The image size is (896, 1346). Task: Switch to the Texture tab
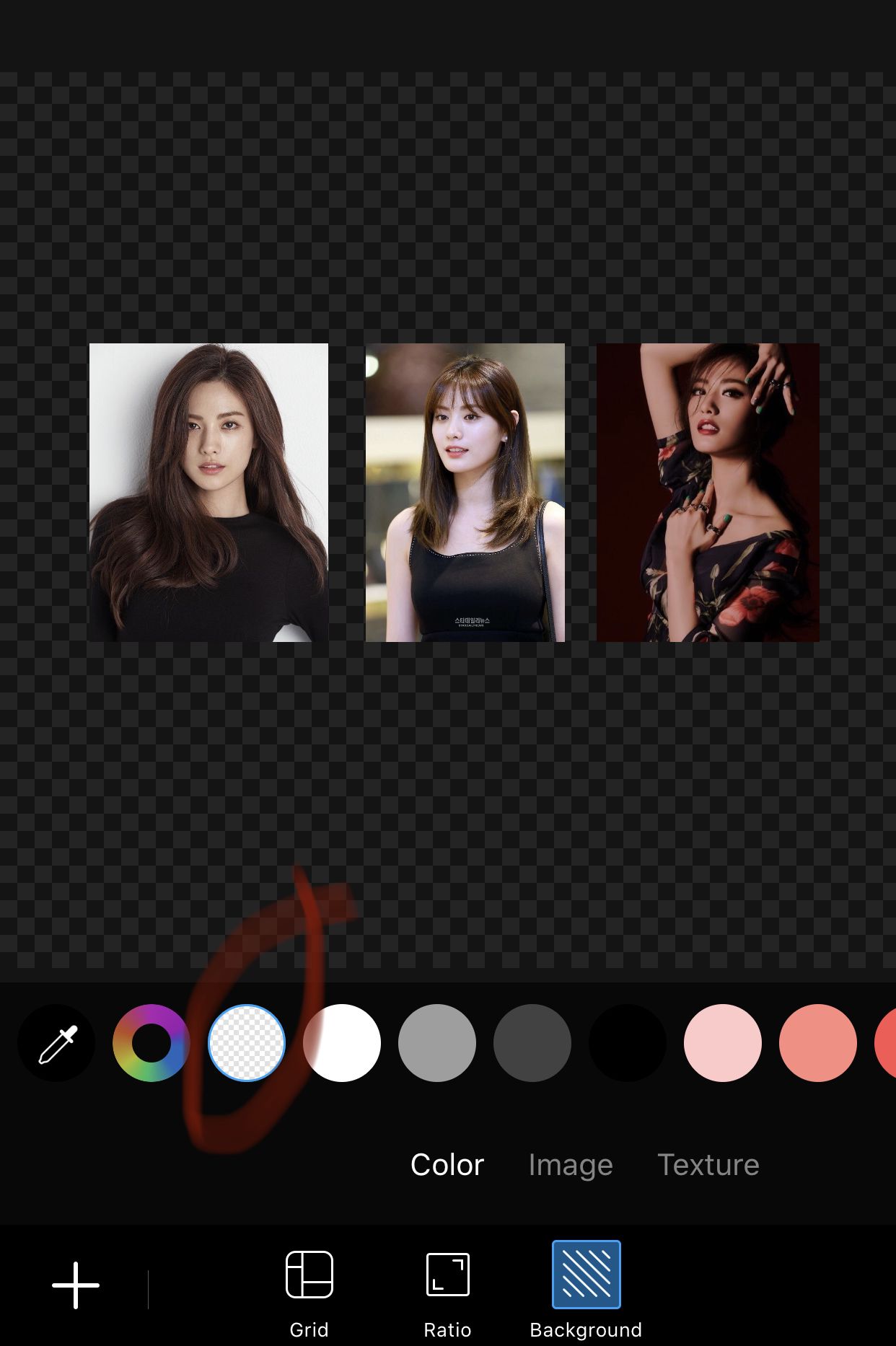point(708,1165)
